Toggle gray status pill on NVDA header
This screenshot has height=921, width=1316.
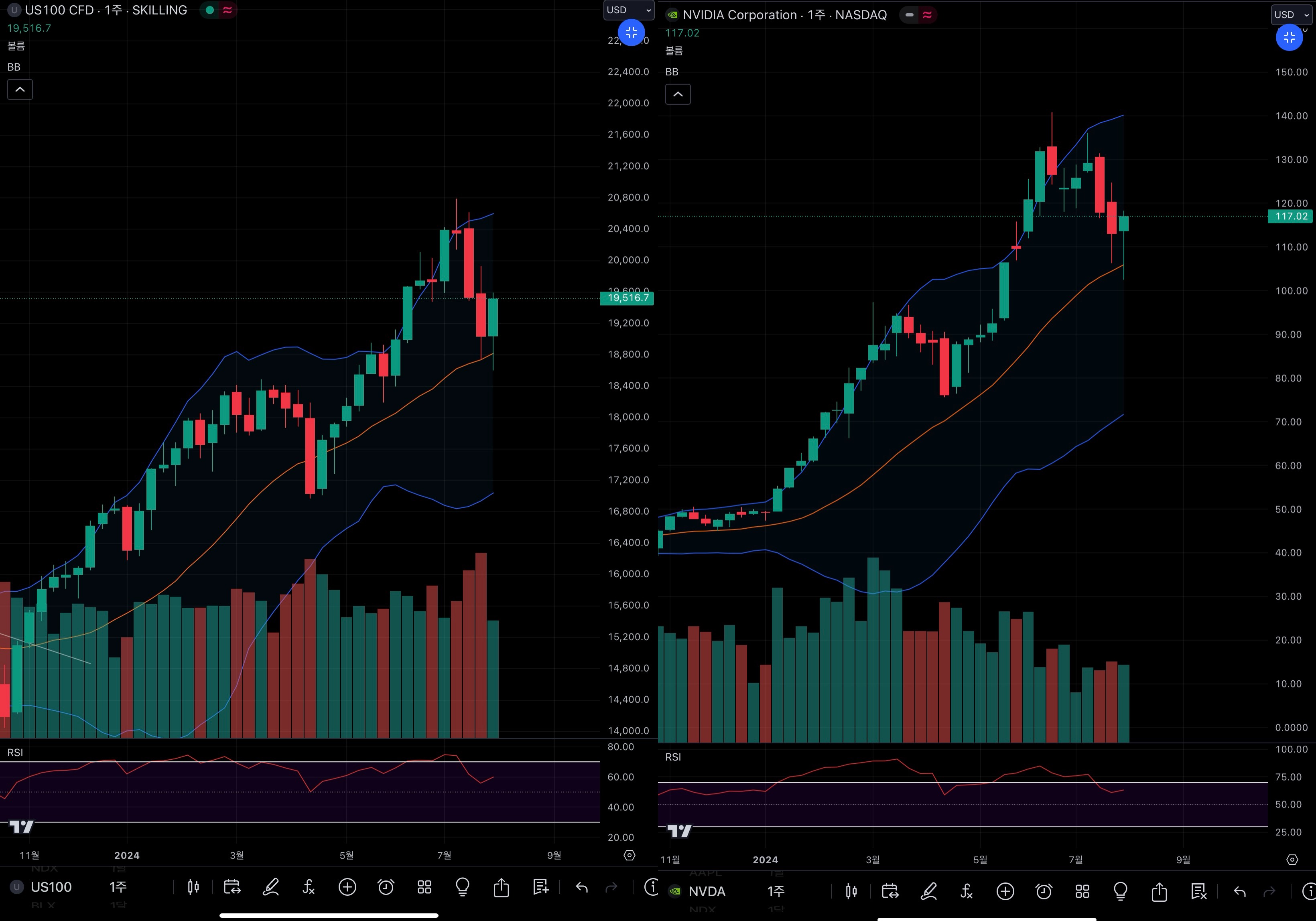910,15
